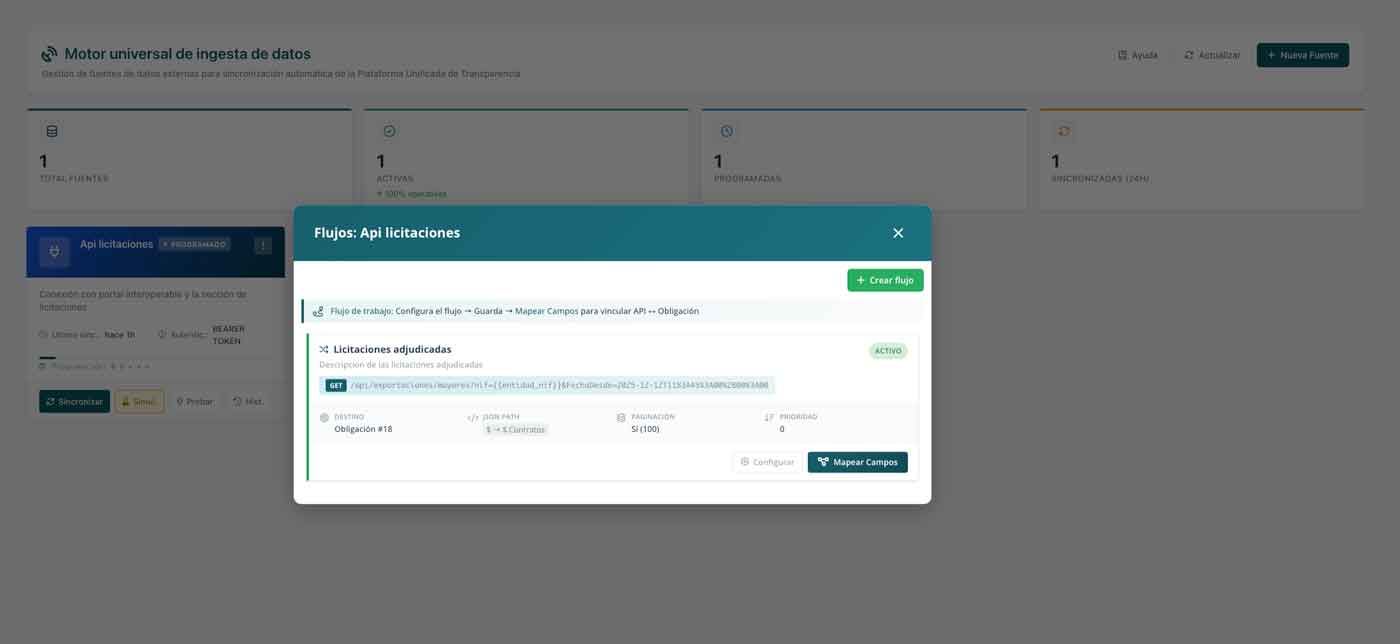Click the ACTIVO status badge
This screenshot has width=1400, height=644.
coord(888,351)
